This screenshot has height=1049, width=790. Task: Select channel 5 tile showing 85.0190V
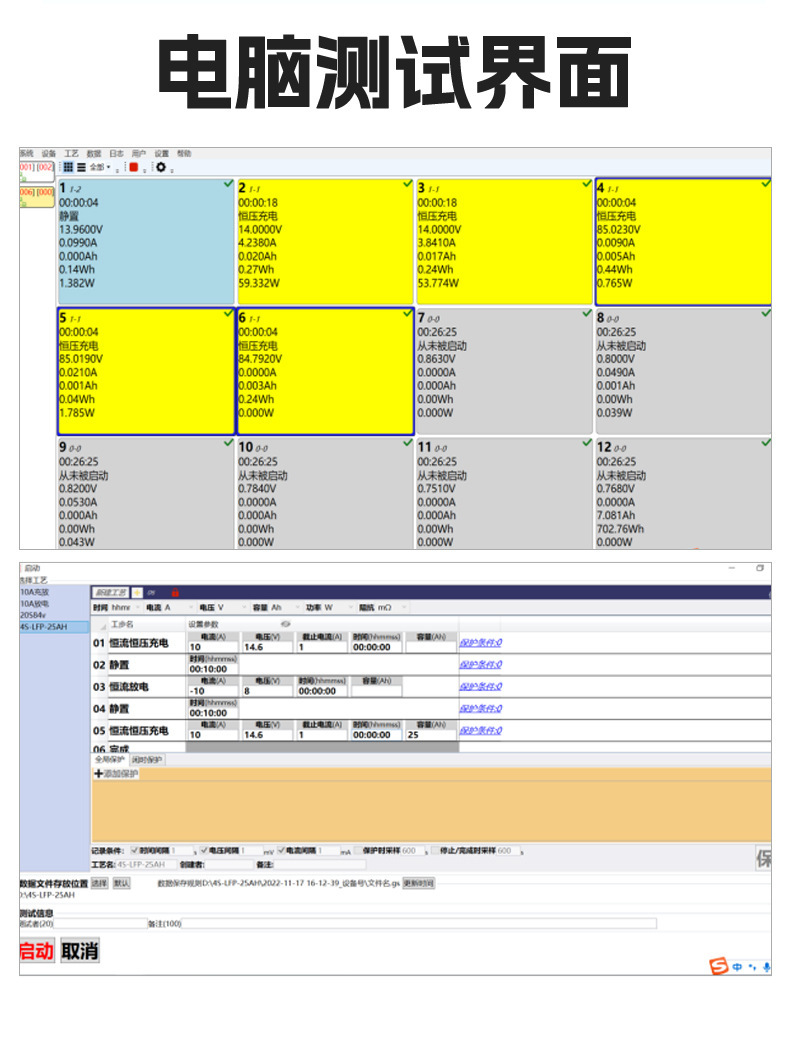(145, 371)
